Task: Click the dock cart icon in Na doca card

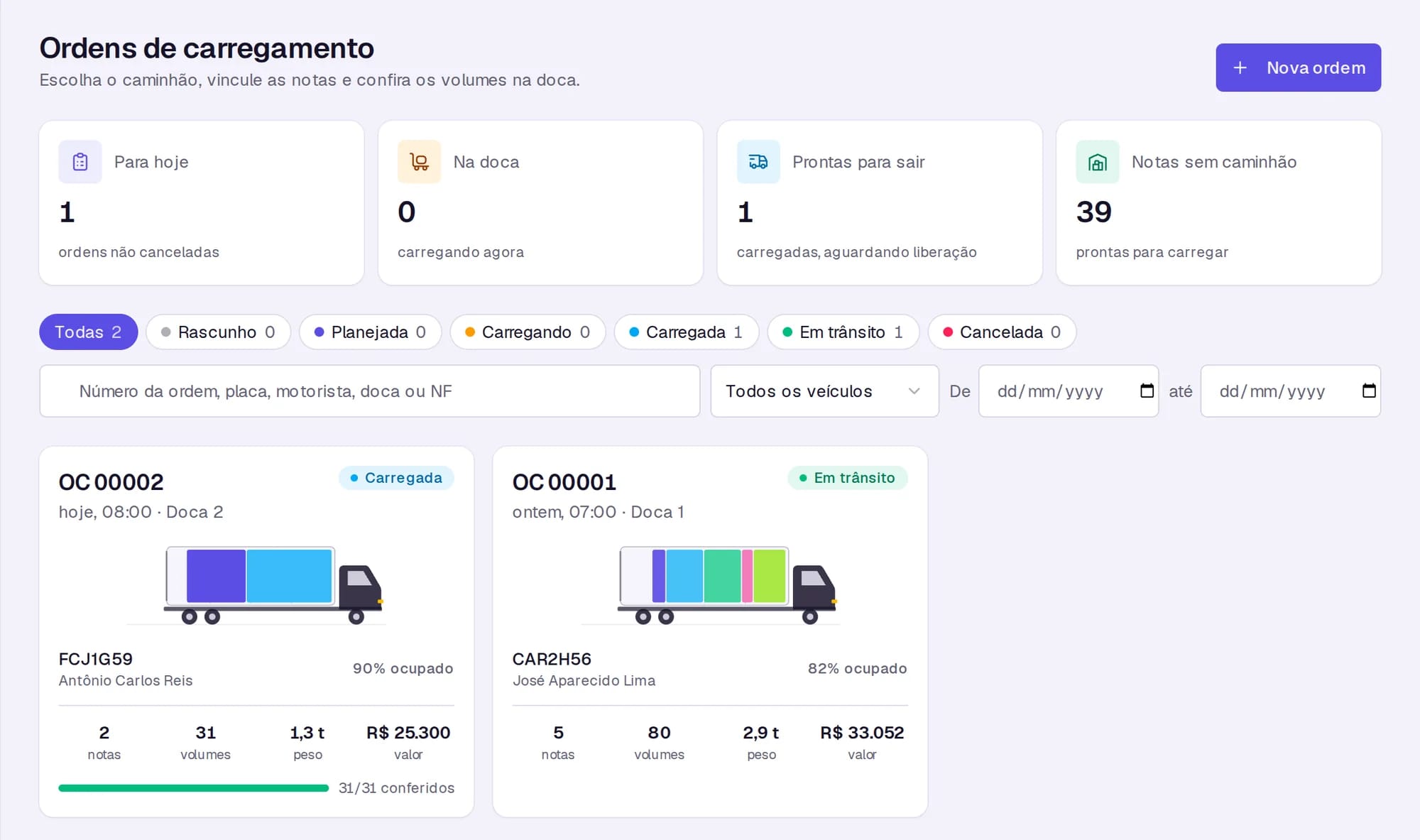Action: pos(419,162)
